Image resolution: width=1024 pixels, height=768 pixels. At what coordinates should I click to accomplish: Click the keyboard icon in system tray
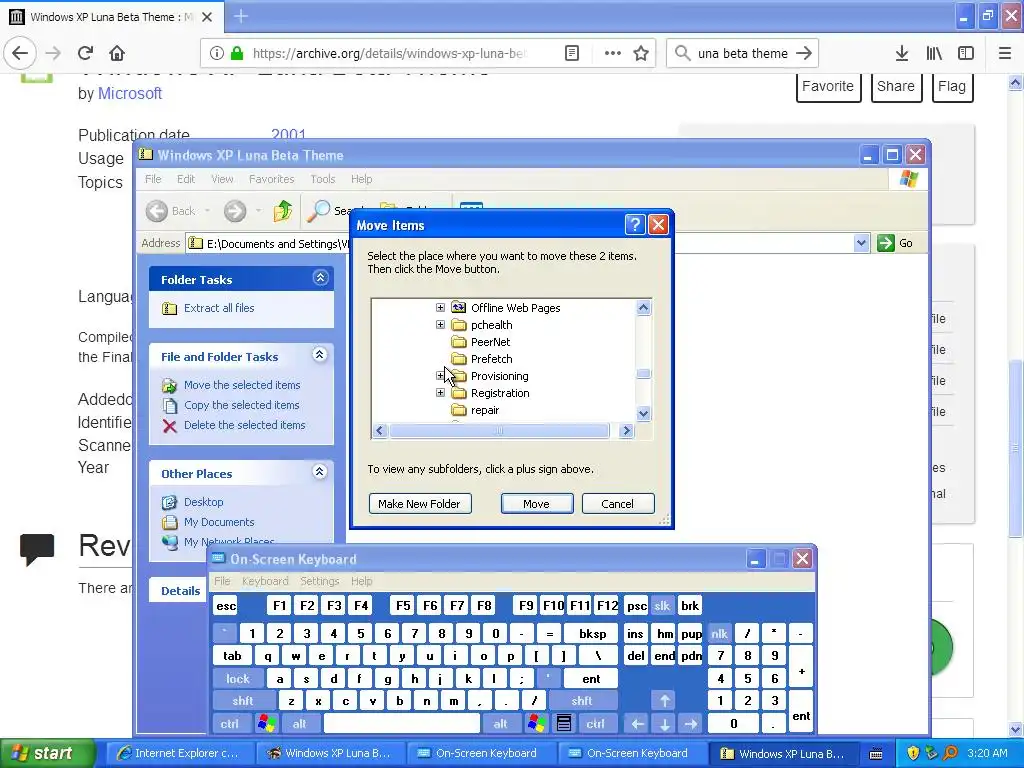click(876, 754)
